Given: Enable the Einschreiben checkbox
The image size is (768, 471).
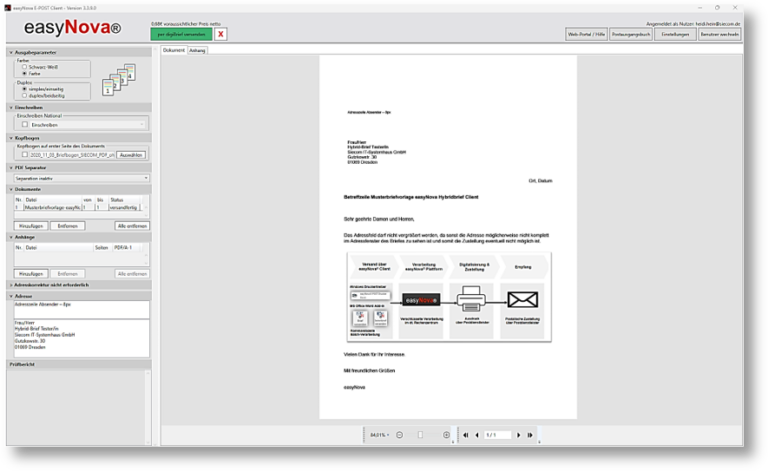Looking at the screenshot, I should 25,125.
